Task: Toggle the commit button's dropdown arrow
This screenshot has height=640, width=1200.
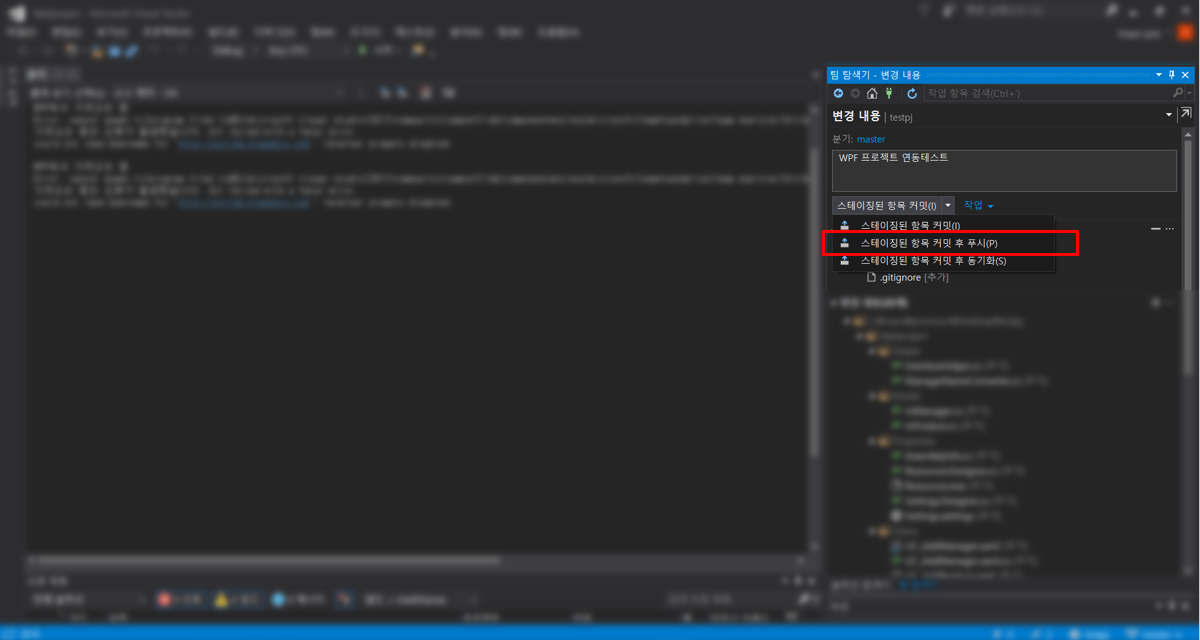Action: [948, 205]
